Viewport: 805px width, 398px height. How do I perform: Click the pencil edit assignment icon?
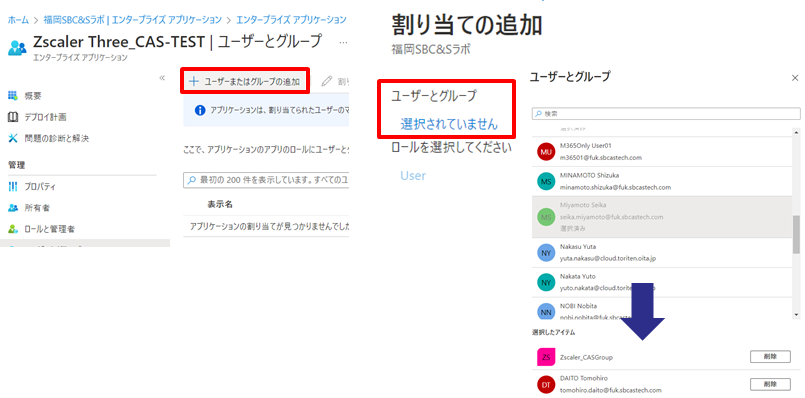click(x=327, y=81)
